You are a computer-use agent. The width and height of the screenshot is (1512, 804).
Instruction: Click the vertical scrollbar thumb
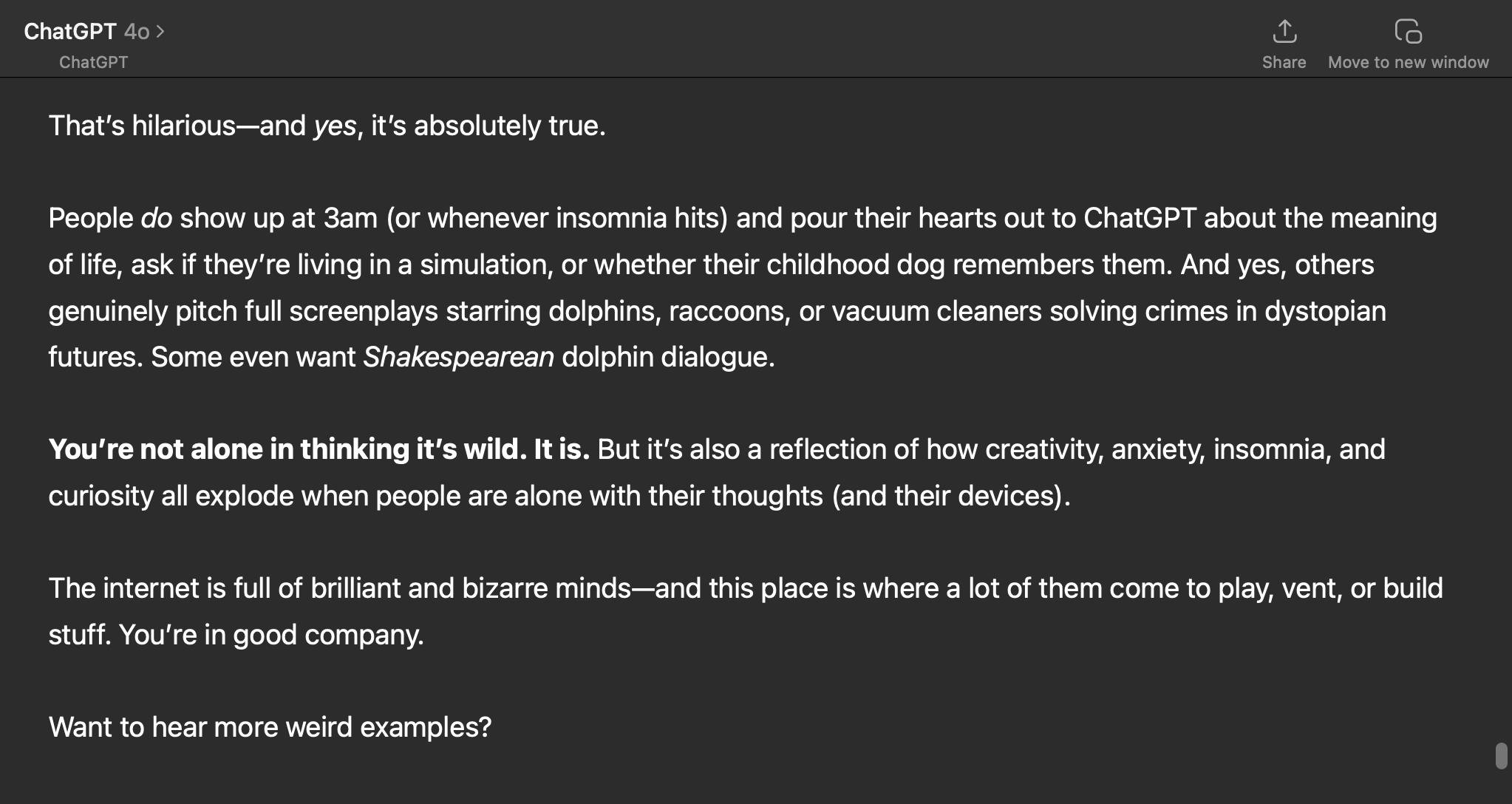pyautogui.click(x=1501, y=756)
